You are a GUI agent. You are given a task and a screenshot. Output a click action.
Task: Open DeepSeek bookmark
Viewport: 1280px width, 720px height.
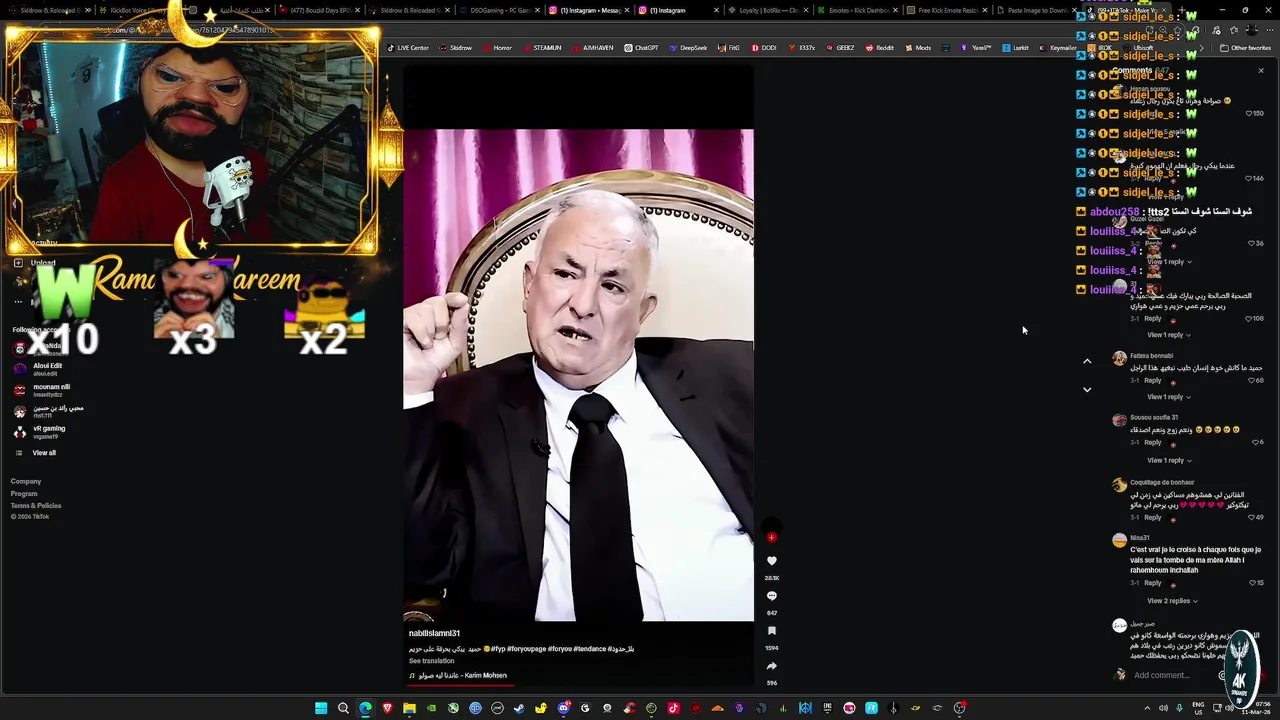[688, 48]
